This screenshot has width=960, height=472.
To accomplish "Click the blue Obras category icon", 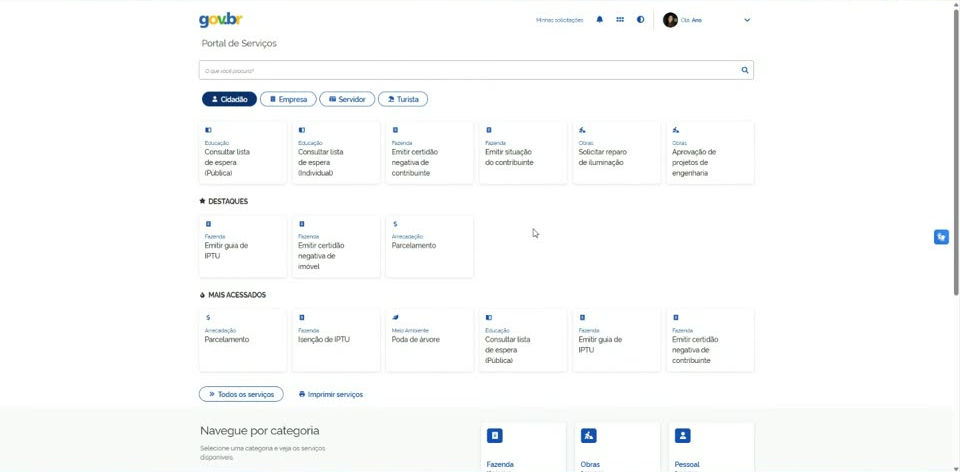I will coord(588,435).
